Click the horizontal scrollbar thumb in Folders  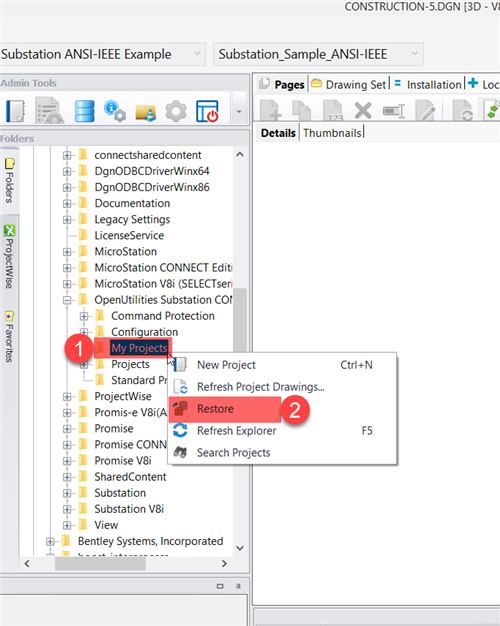(x=100, y=564)
